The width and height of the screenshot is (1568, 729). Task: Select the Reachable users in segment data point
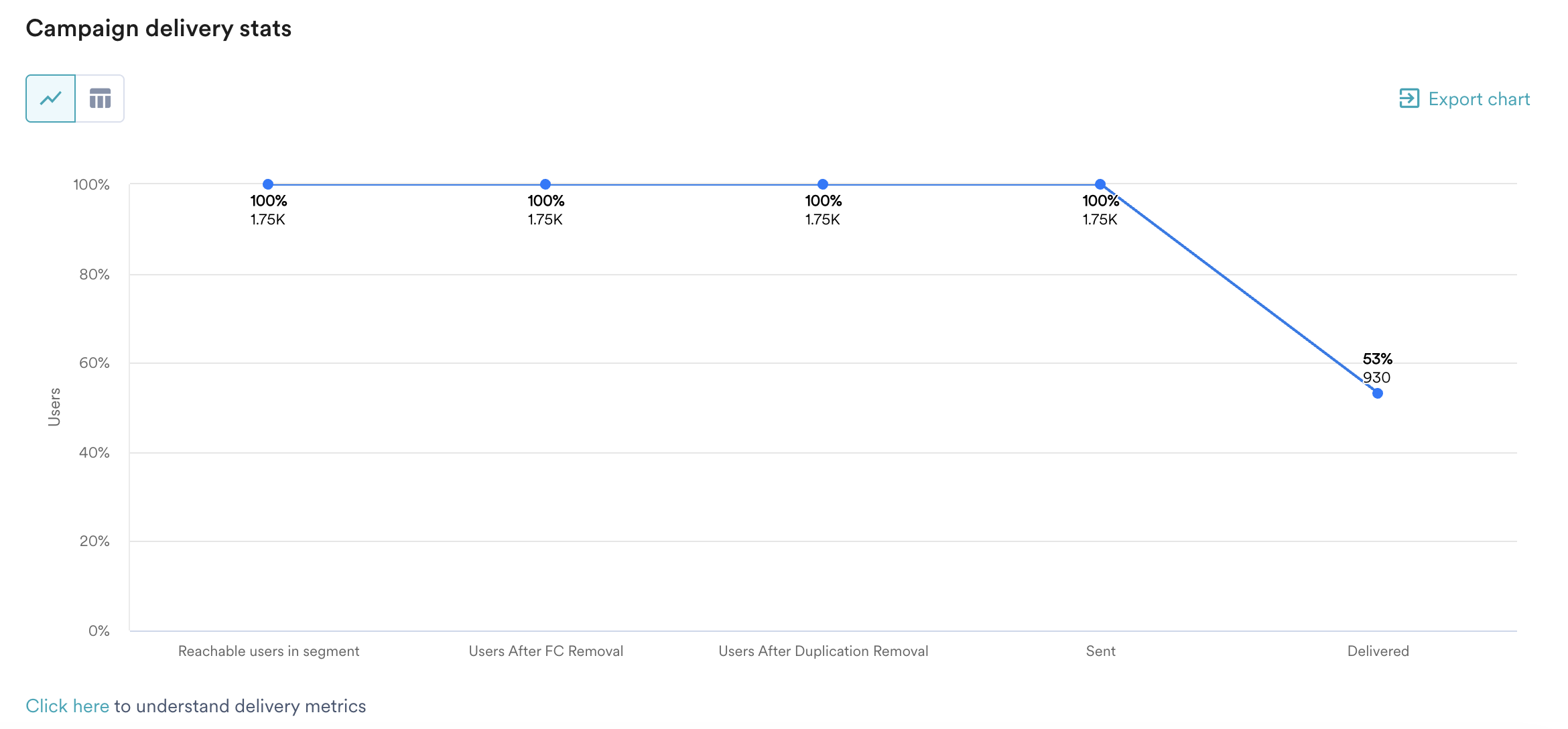point(268,183)
